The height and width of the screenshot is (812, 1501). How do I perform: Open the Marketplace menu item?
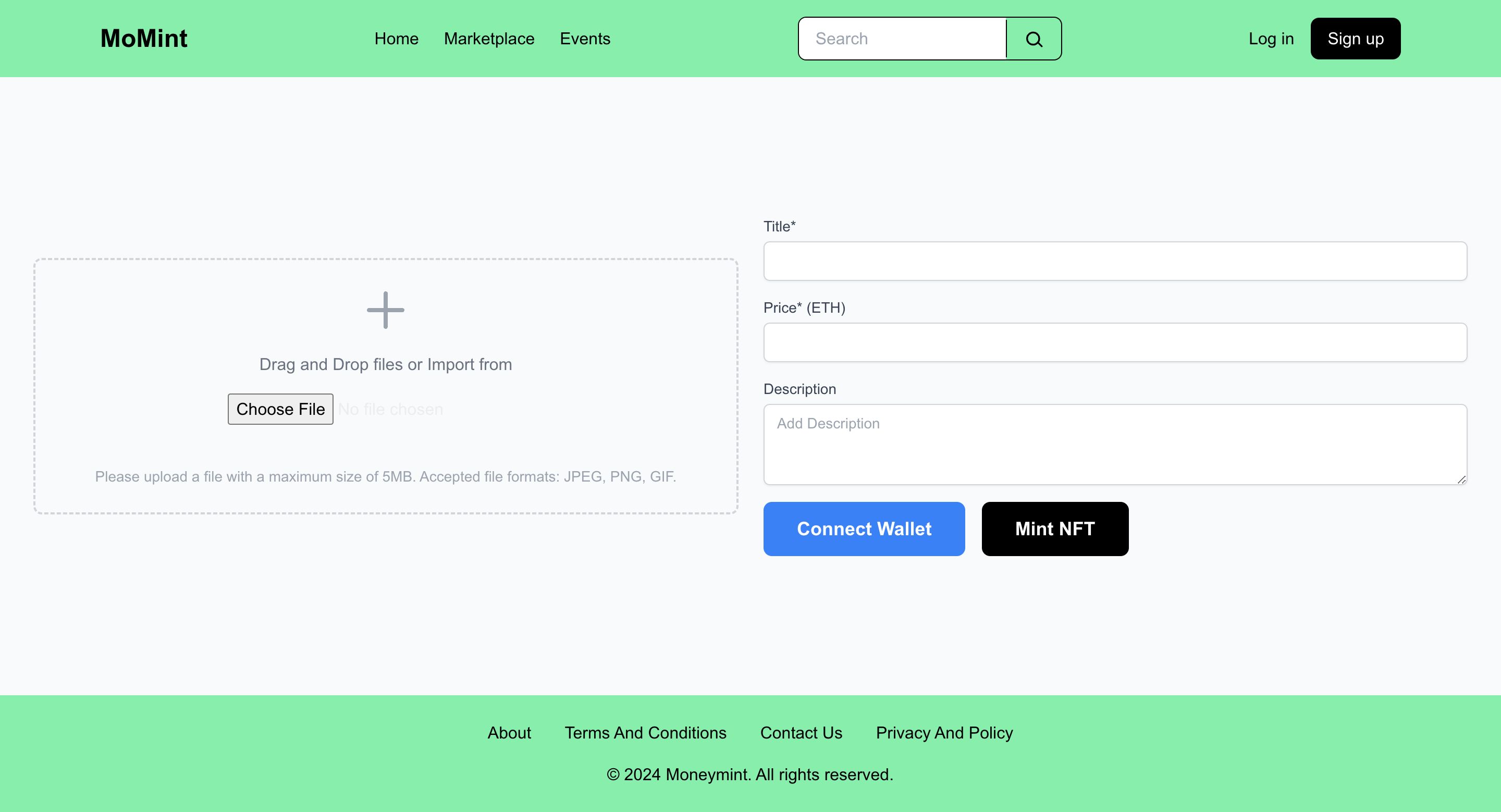[x=489, y=38]
